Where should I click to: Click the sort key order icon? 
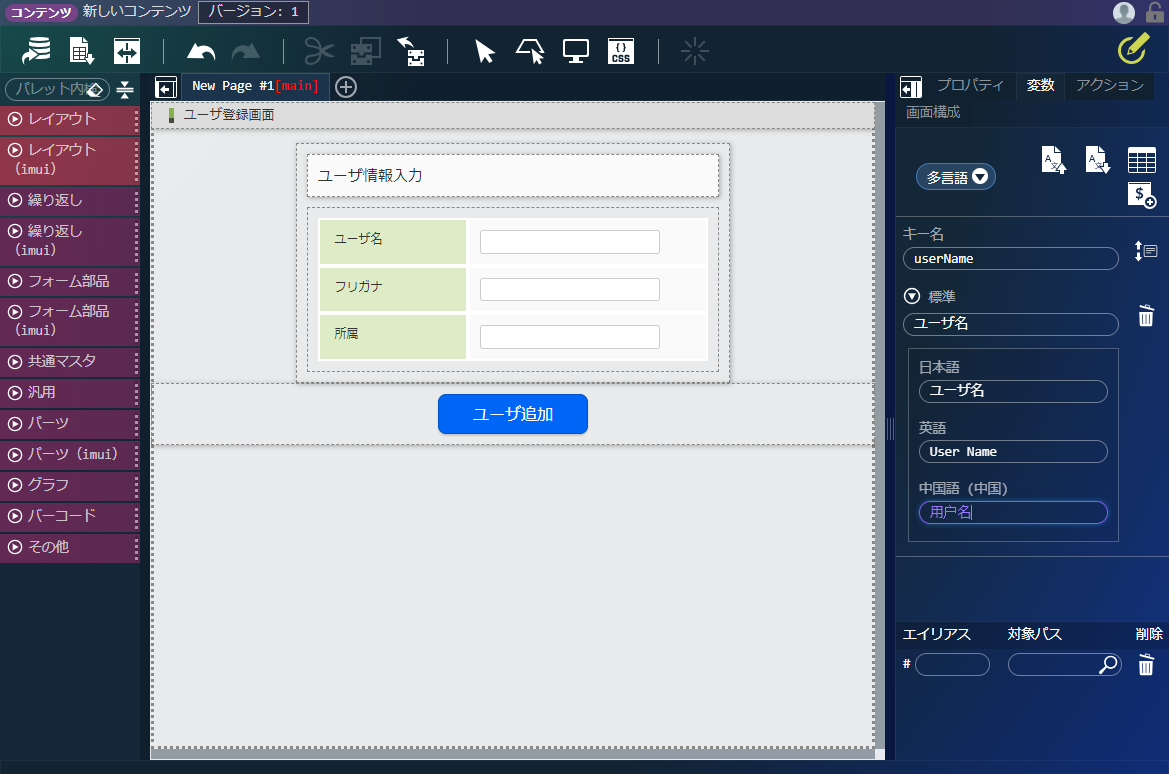pyautogui.click(x=1145, y=251)
